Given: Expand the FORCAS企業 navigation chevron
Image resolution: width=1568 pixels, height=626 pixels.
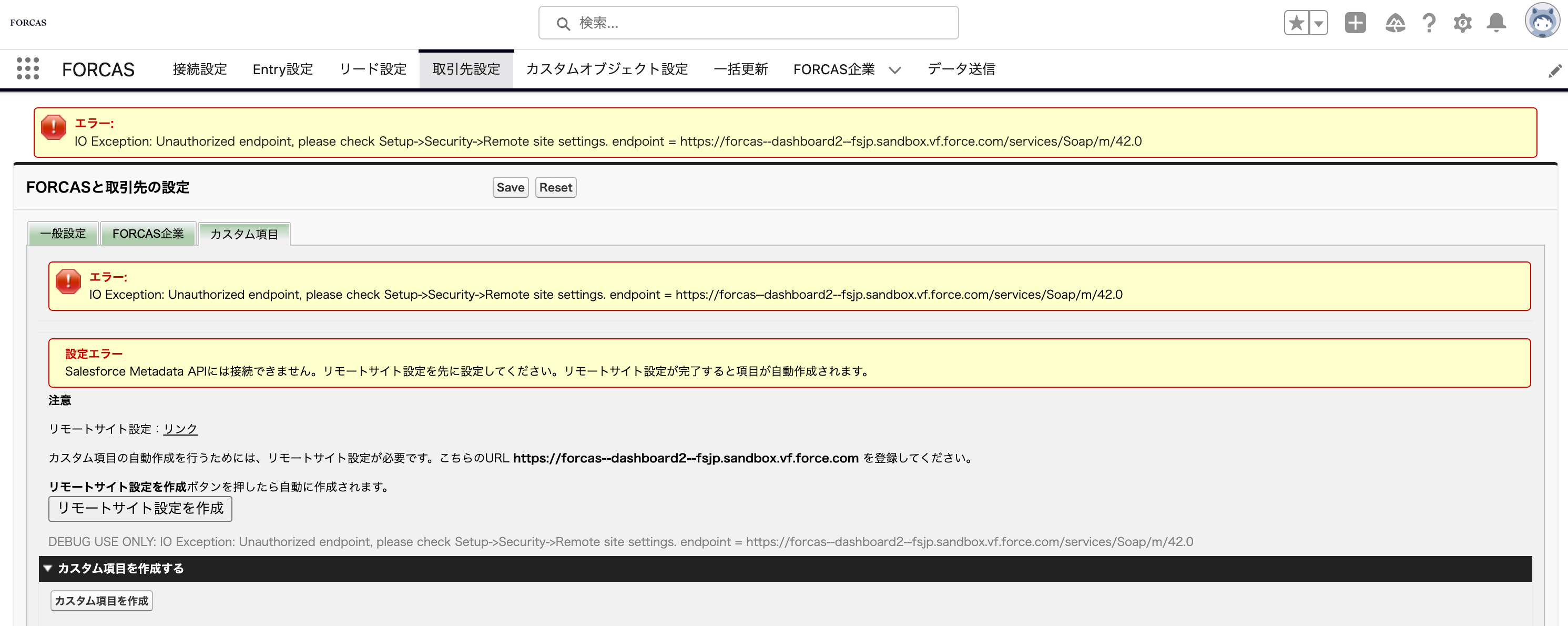Looking at the screenshot, I should (x=895, y=70).
